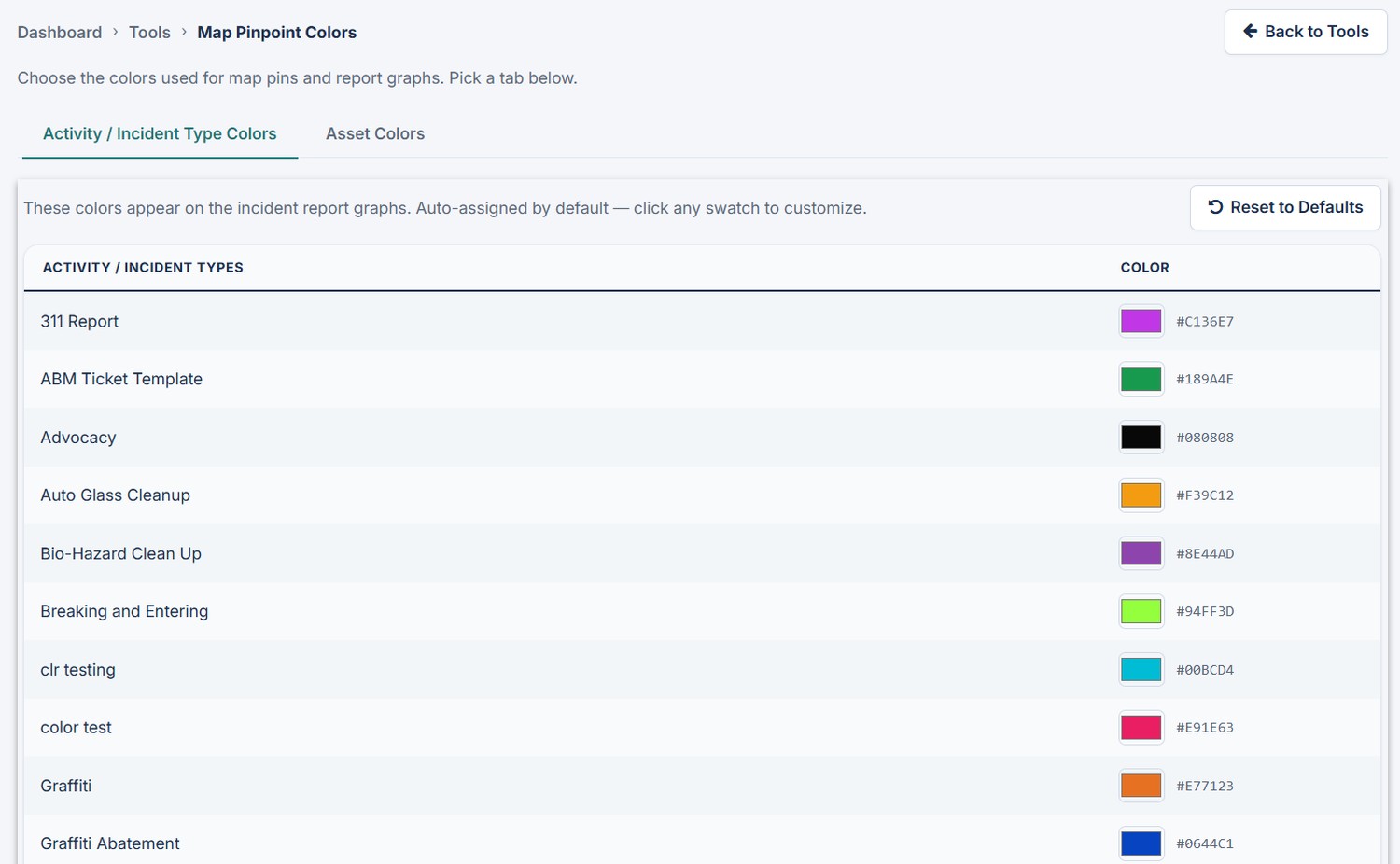Select the hex value #080808

pos(1205,438)
